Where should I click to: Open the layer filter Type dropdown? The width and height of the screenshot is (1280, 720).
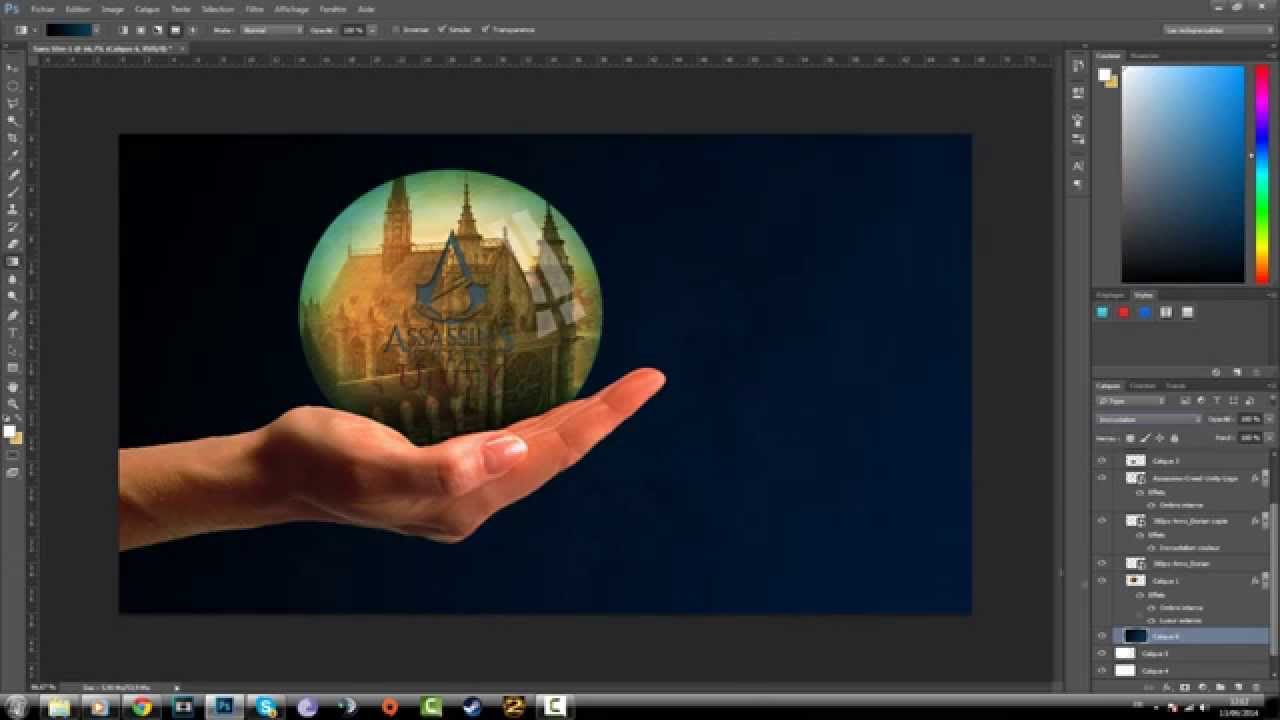click(x=1131, y=401)
